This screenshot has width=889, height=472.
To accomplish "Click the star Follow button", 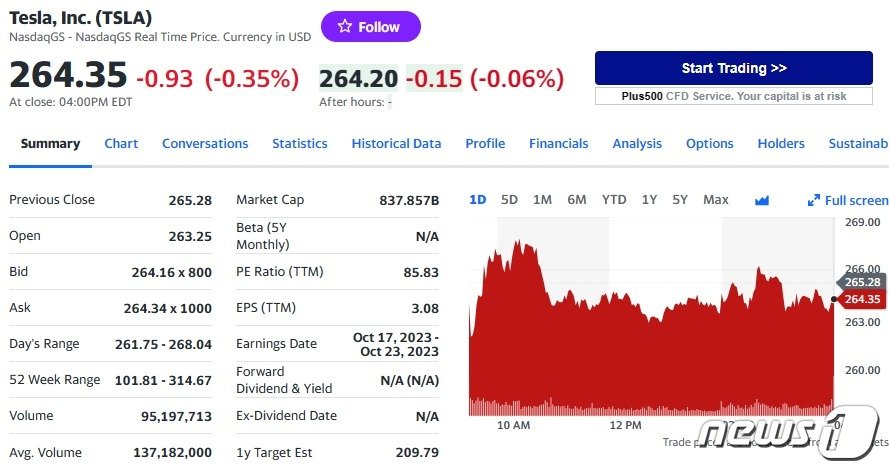I will (370, 27).
